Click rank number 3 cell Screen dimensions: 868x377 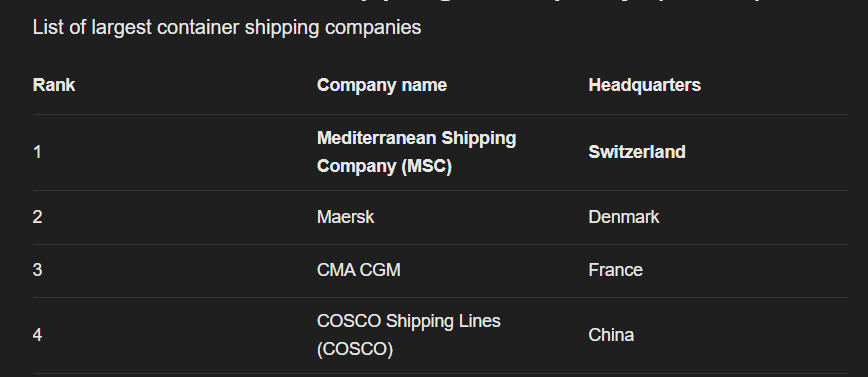37,270
